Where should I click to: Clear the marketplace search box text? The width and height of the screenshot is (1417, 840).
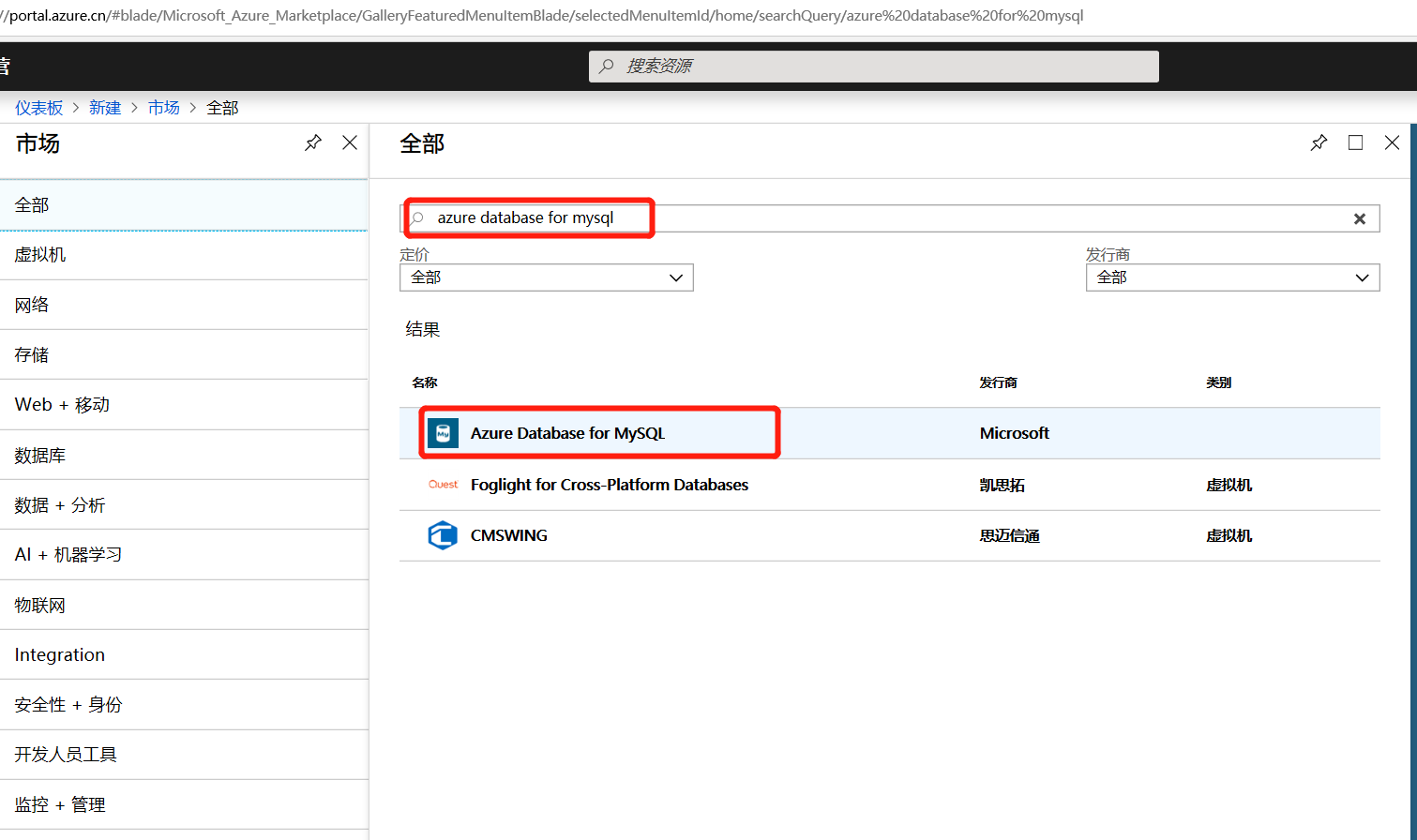1359,218
